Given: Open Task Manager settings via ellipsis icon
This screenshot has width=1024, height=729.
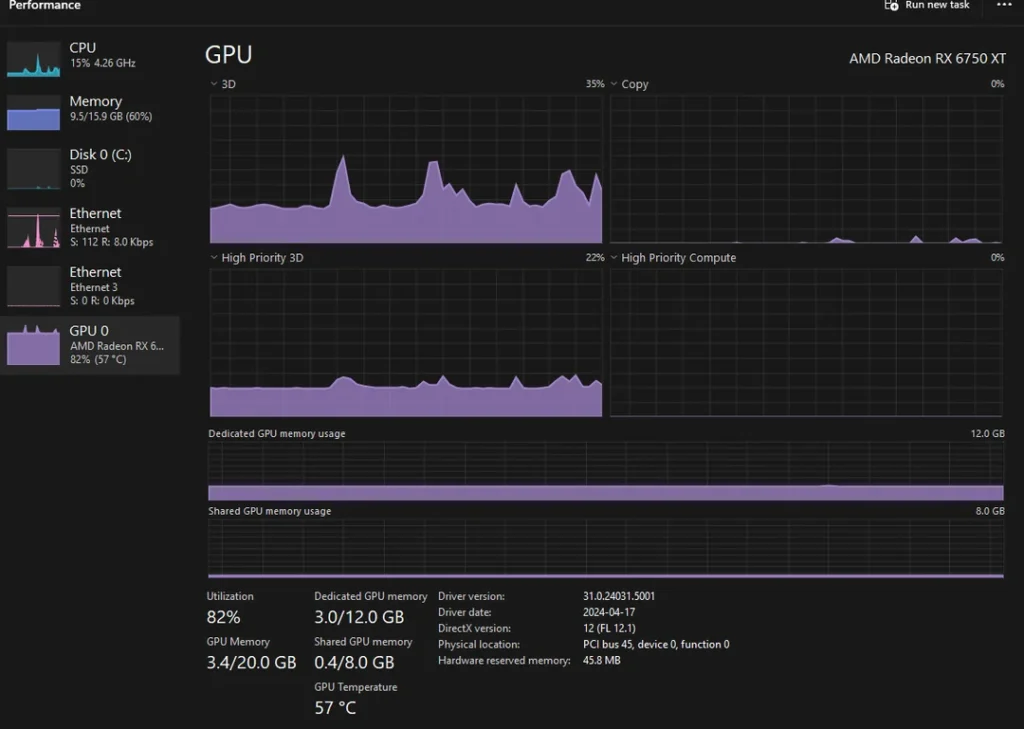Looking at the screenshot, I should pos(1006,7).
